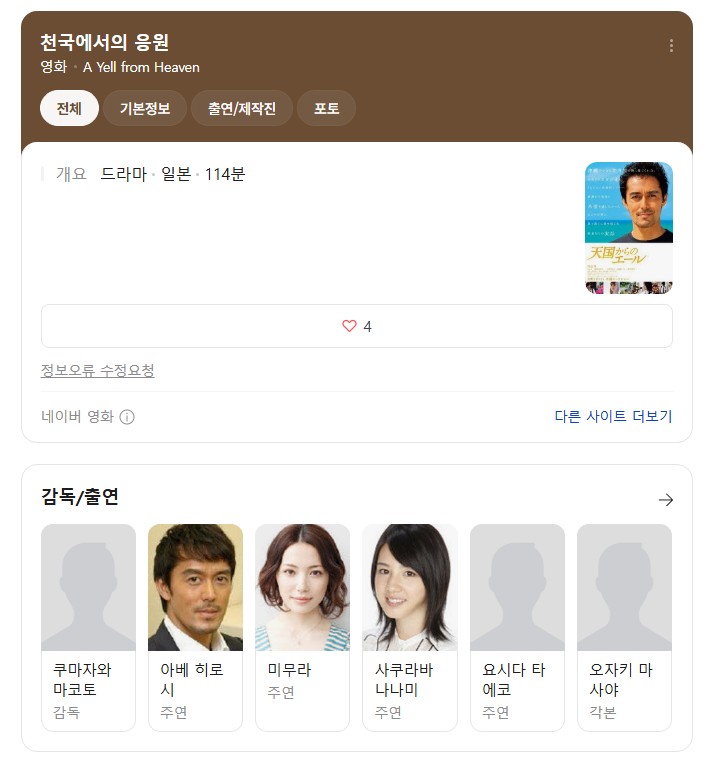Click the like button showing 4
The width and height of the screenshot is (709, 757).
click(357, 326)
